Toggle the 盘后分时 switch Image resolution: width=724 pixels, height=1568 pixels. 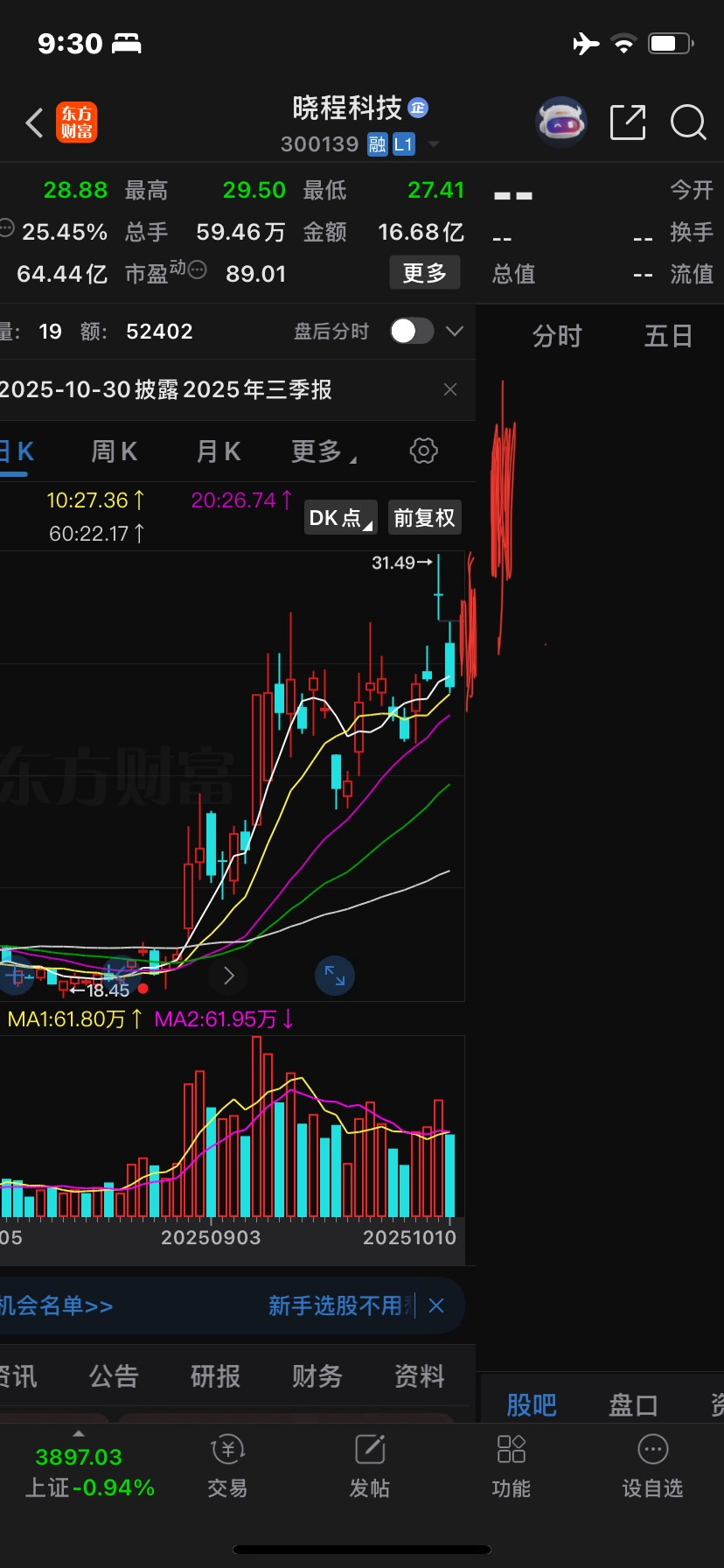pyautogui.click(x=412, y=331)
